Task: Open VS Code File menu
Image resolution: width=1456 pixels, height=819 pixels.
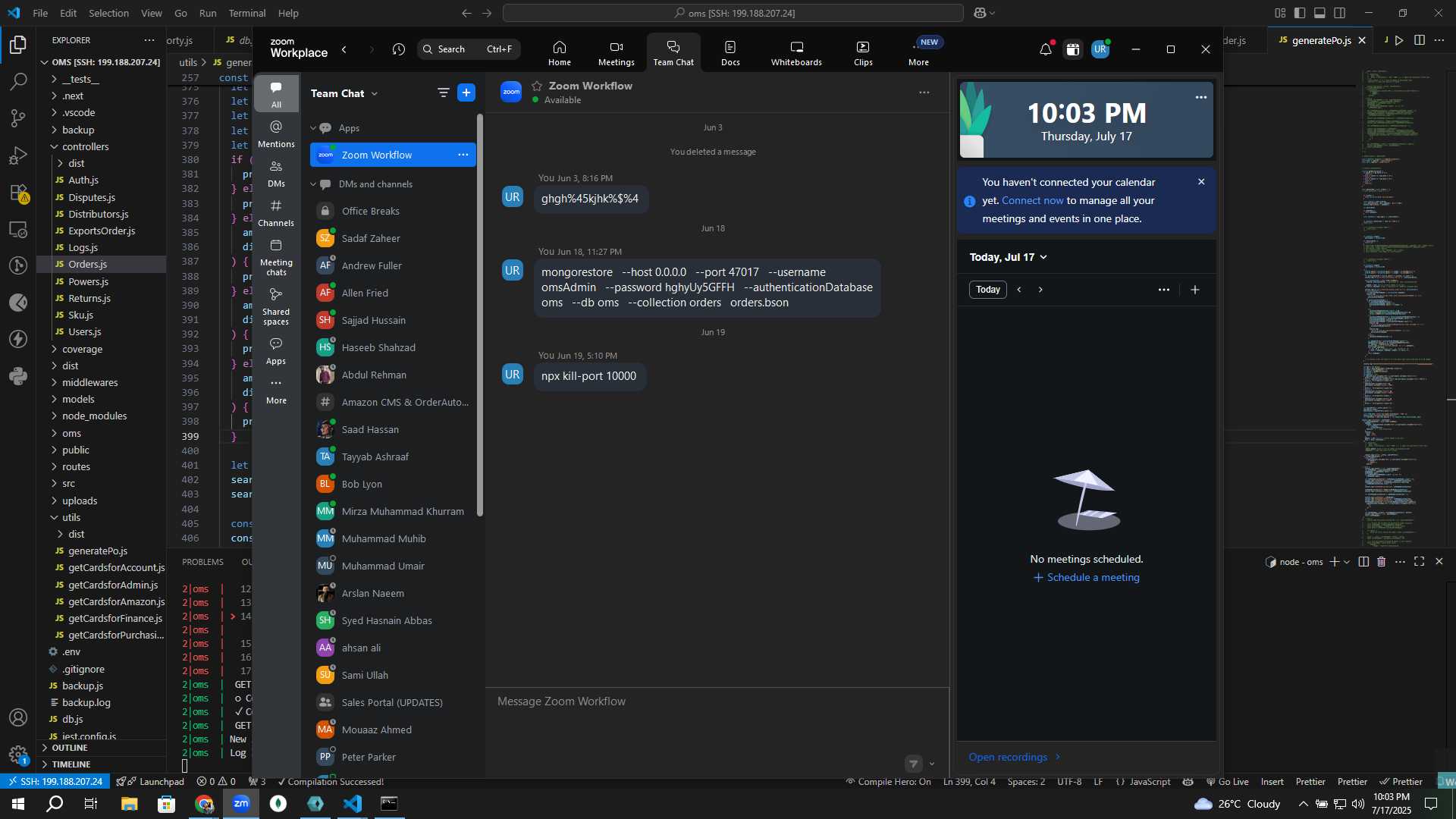Action: pos(40,13)
